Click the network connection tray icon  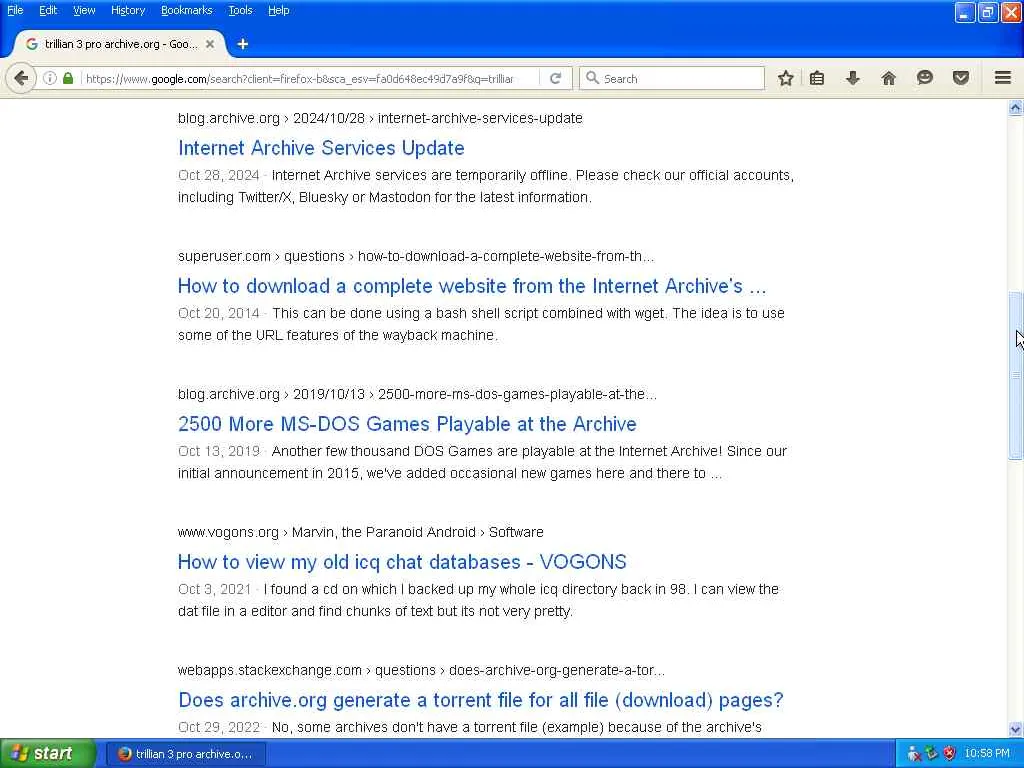pos(931,754)
